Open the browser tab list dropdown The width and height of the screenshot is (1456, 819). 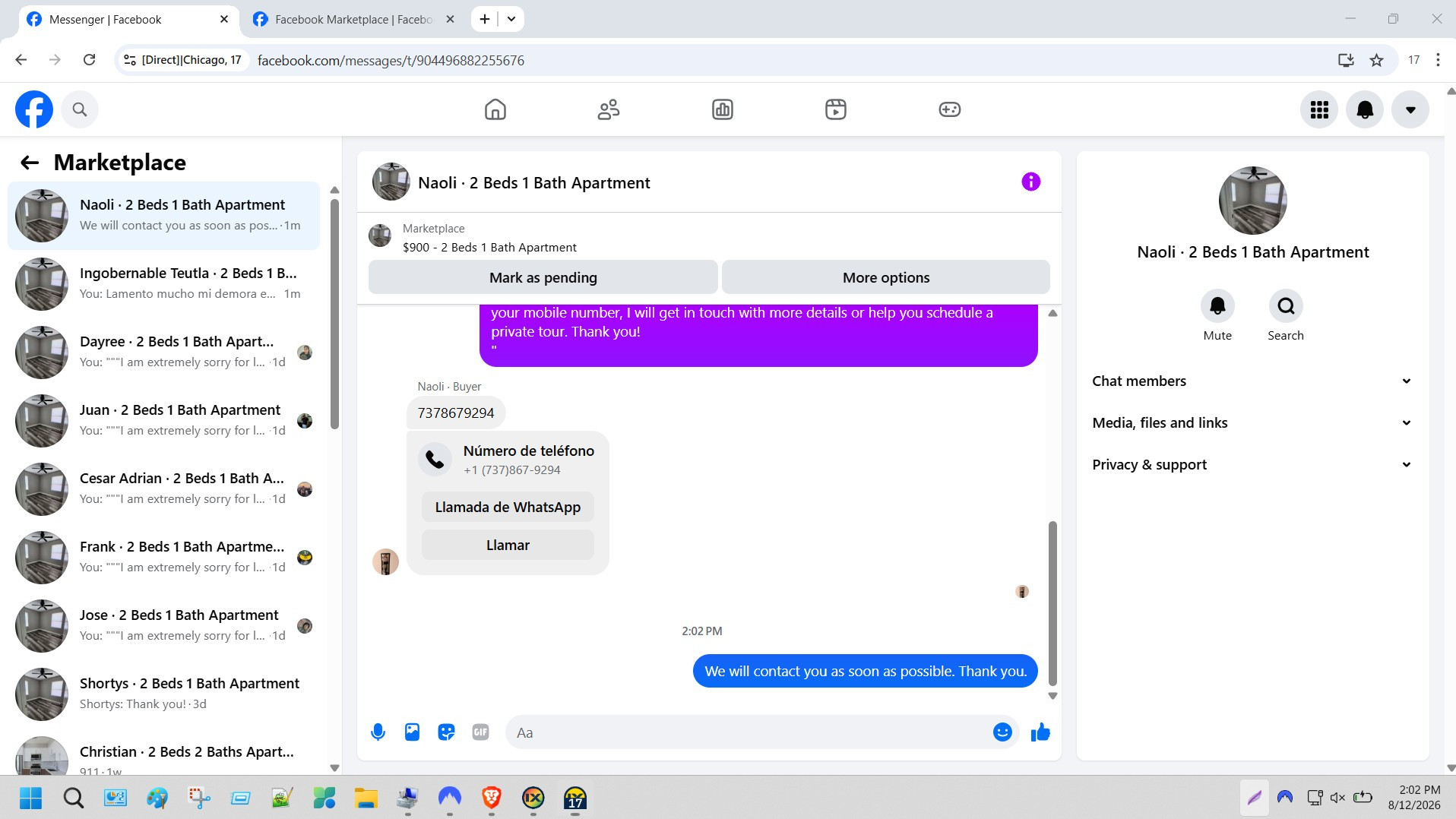(x=511, y=19)
